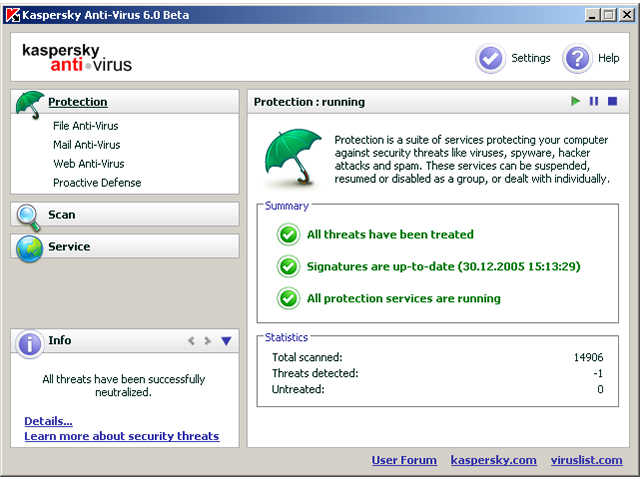Image resolution: width=640 pixels, height=480 pixels.
Task: Collapse Info panel with the down triangle
Action: [226, 341]
